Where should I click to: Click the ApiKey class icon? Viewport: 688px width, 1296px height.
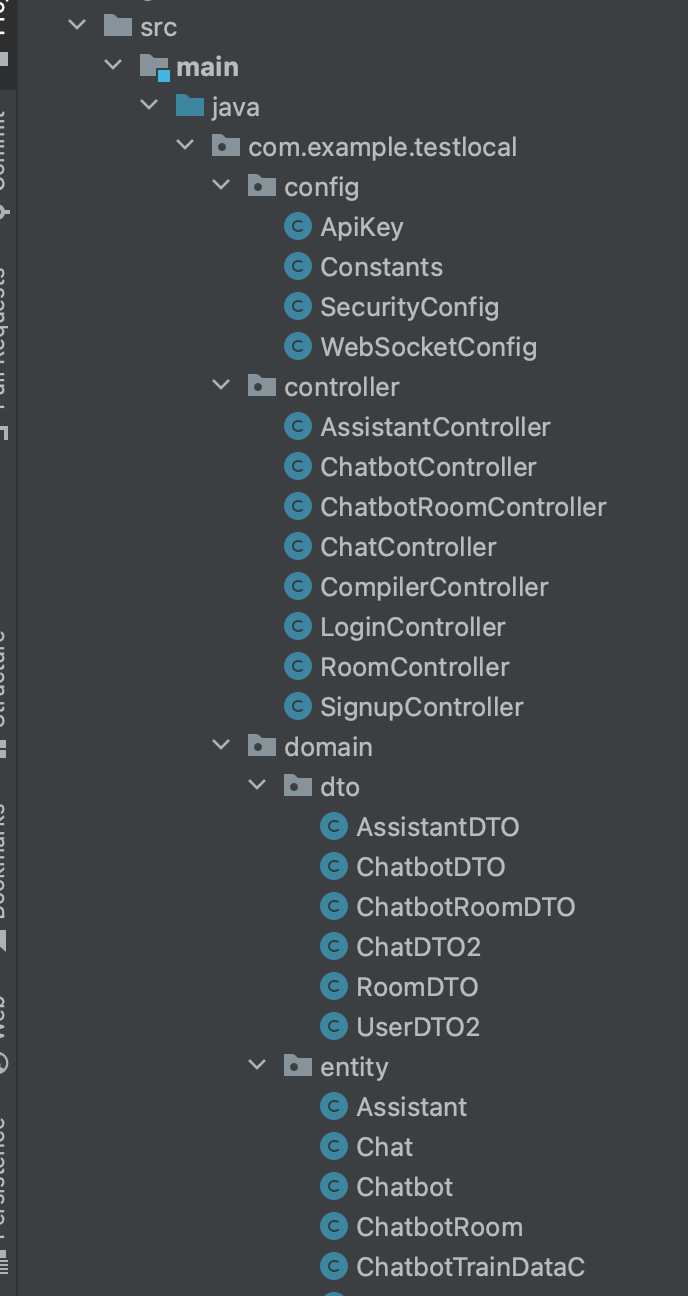297,227
